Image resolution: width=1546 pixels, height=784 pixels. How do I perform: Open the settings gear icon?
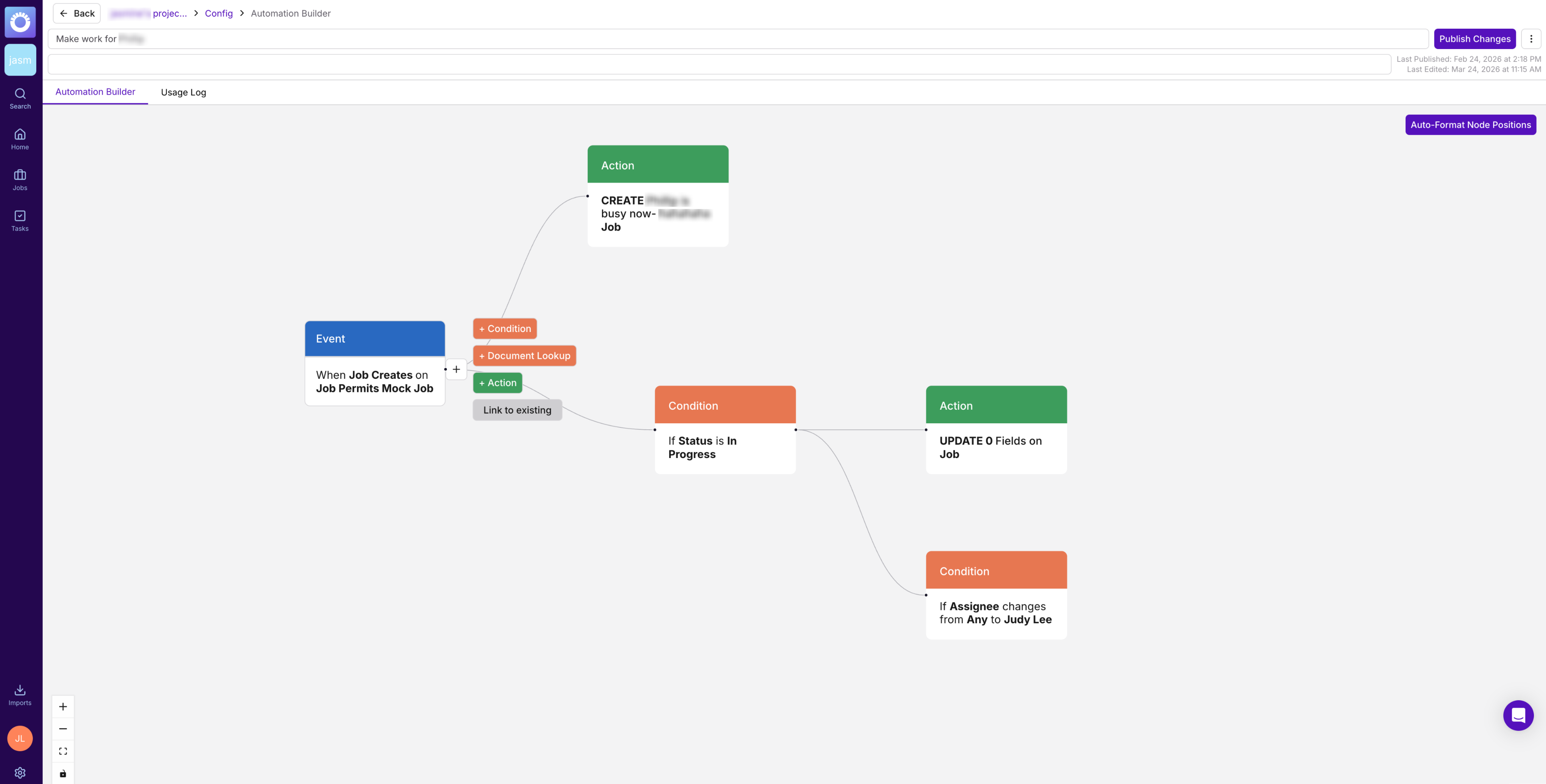[20, 773]
